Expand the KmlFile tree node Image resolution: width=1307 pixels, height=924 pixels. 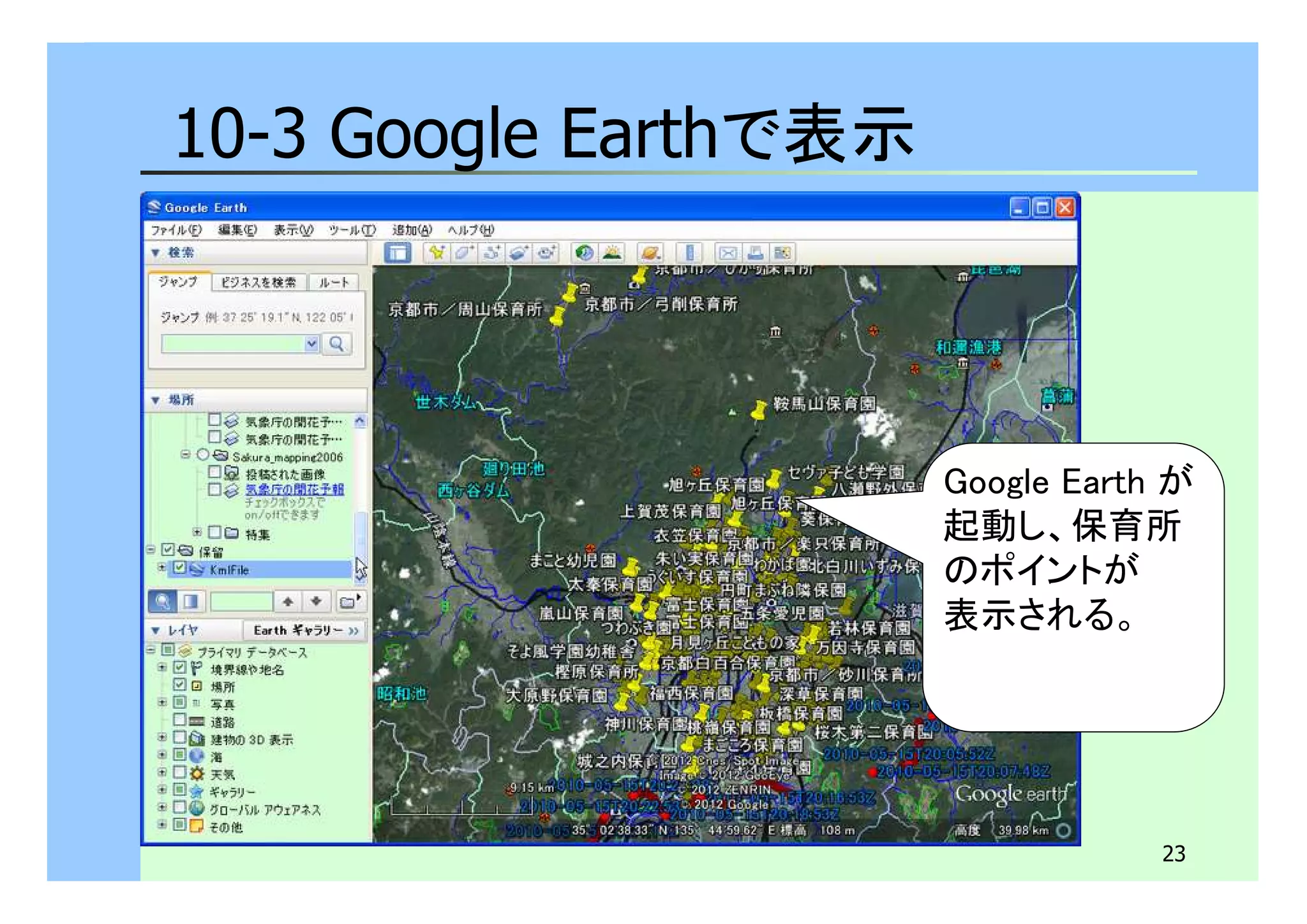click(x=162, y=567)
